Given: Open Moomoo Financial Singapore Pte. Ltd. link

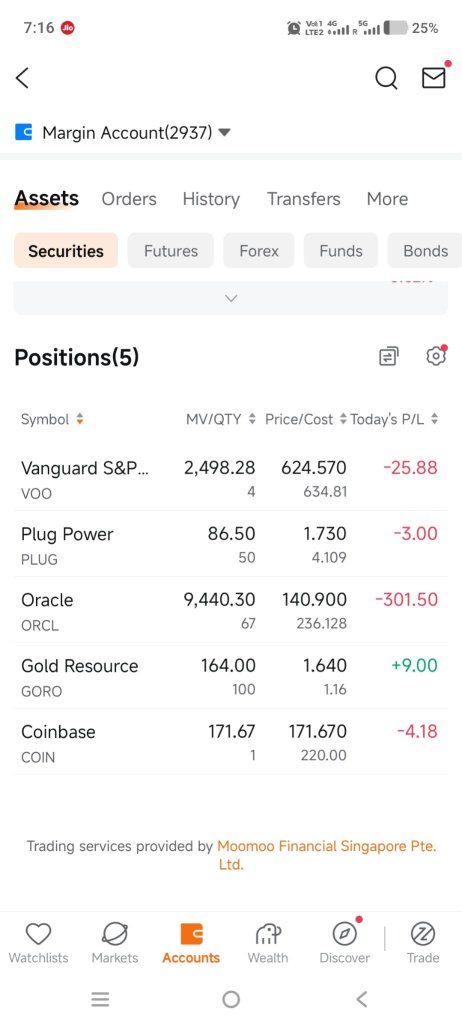Looking at the screenshot, I should click(x=327, y=856).
